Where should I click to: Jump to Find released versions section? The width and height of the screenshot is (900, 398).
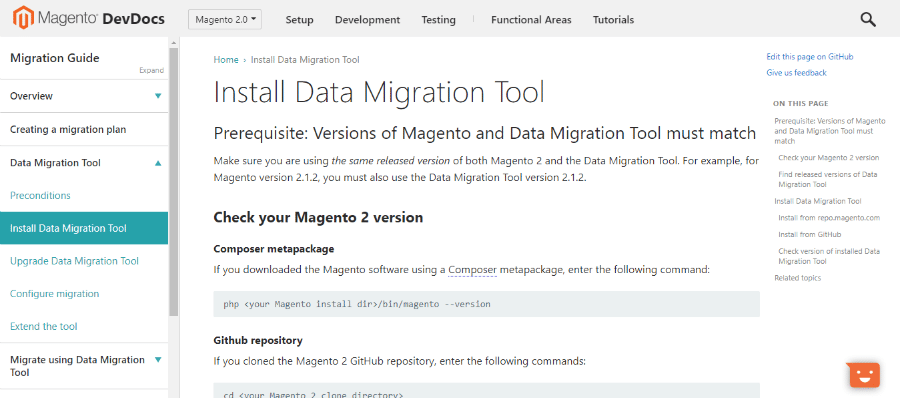(828, 179)
